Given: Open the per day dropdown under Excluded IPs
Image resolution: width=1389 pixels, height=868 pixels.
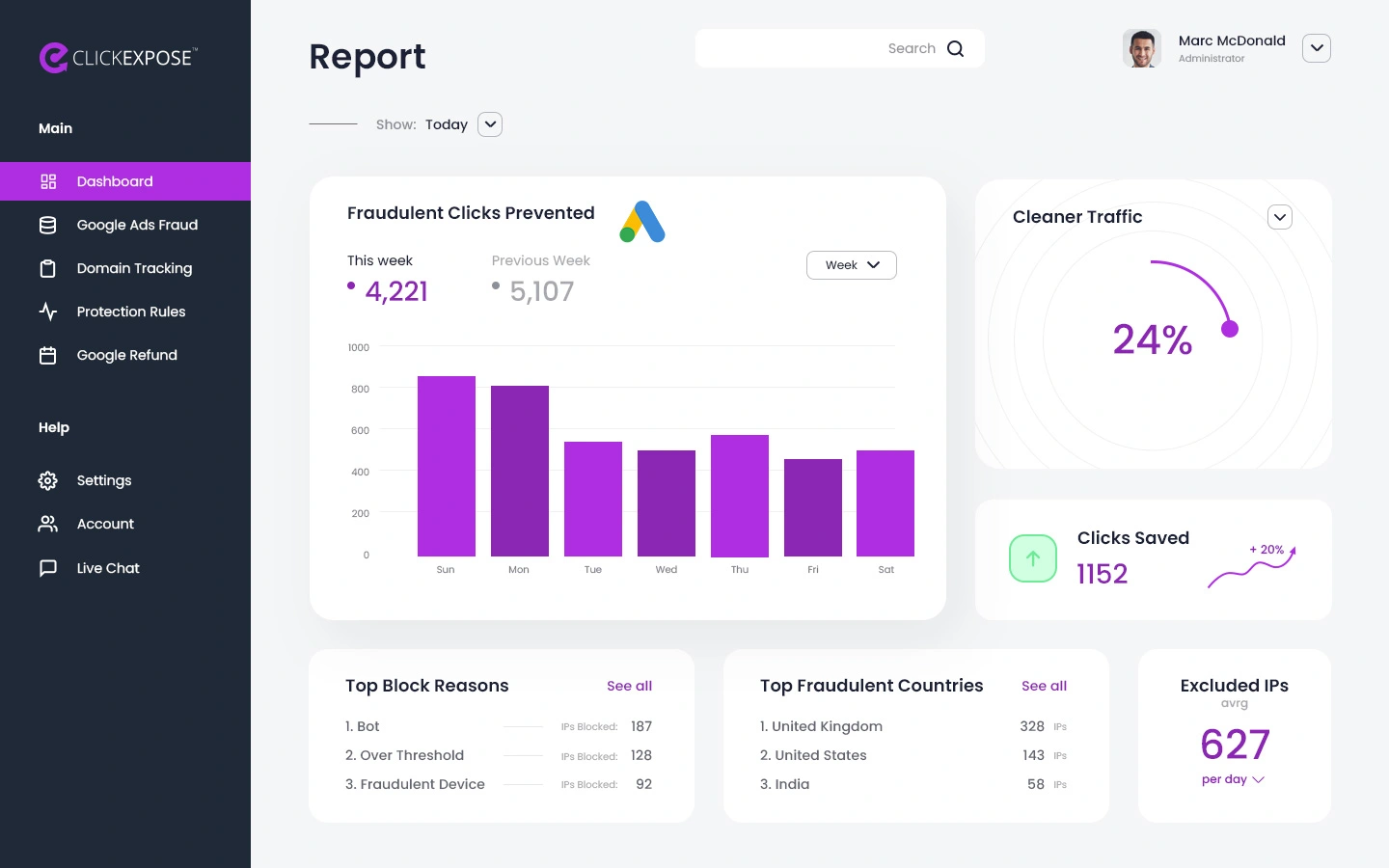Looking at the screenshot, I should (1233, 779).
